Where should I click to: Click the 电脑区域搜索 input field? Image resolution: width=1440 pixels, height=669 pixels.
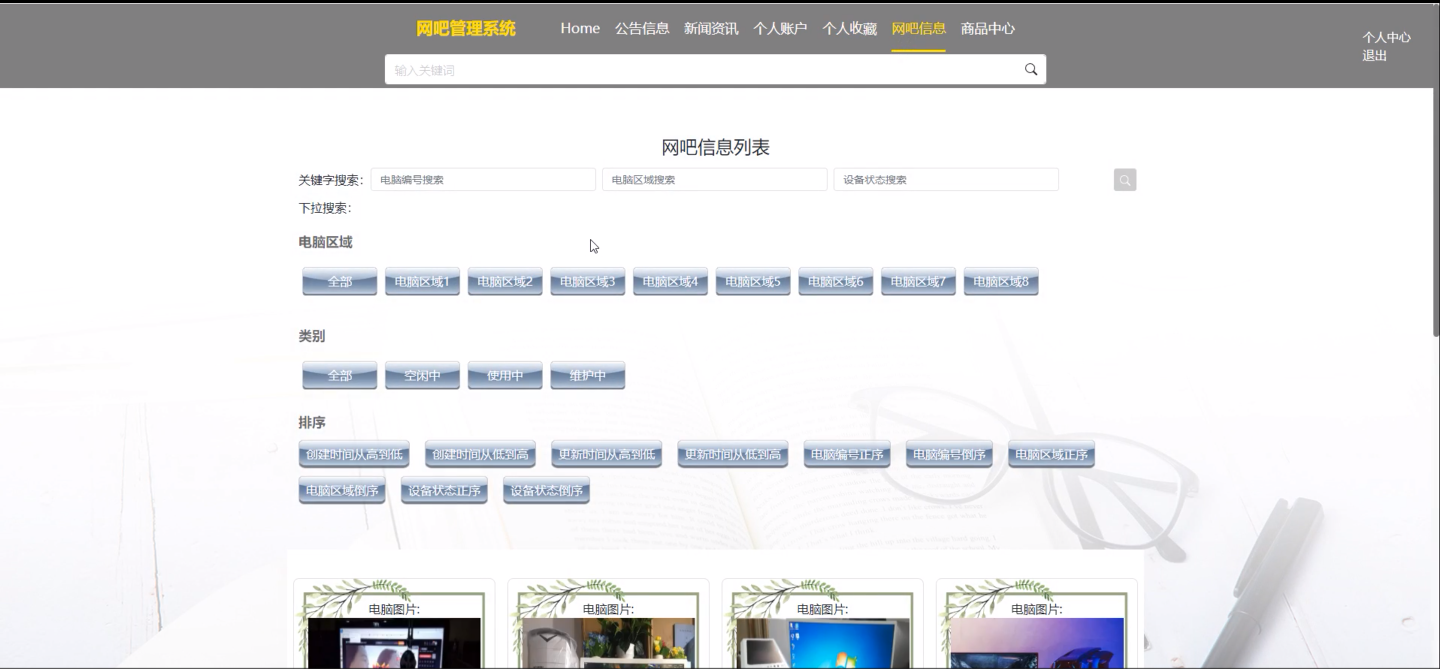pos(714,180)
